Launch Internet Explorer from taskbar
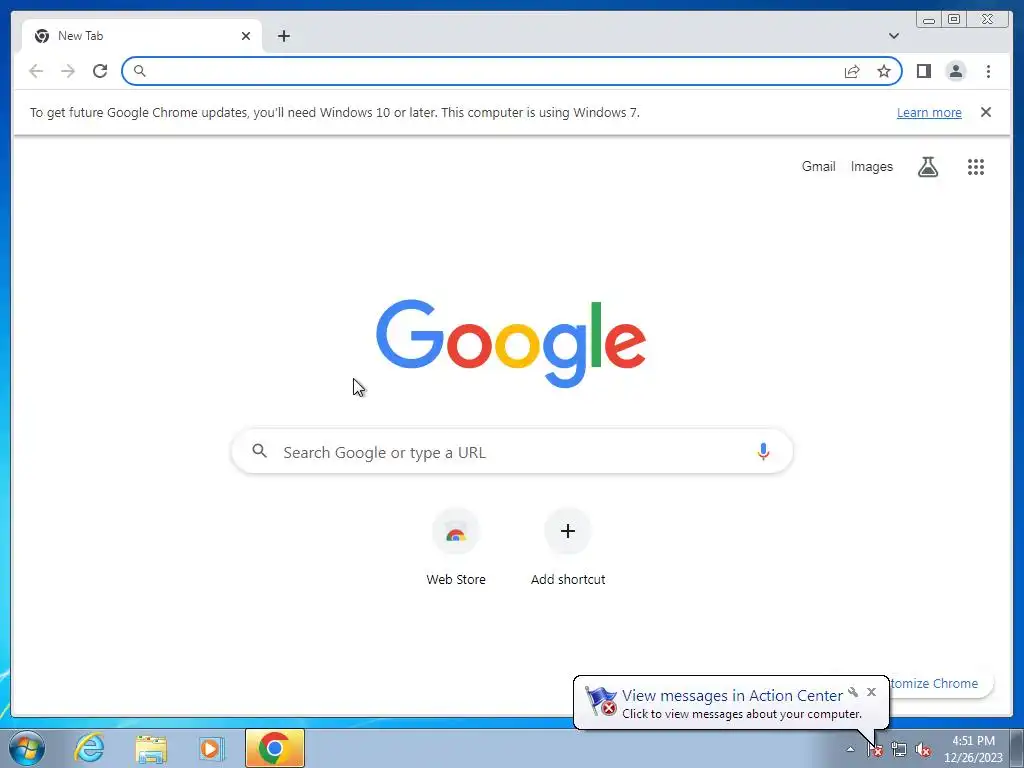This screenshot has width=1024, height=768. (89, 748)
